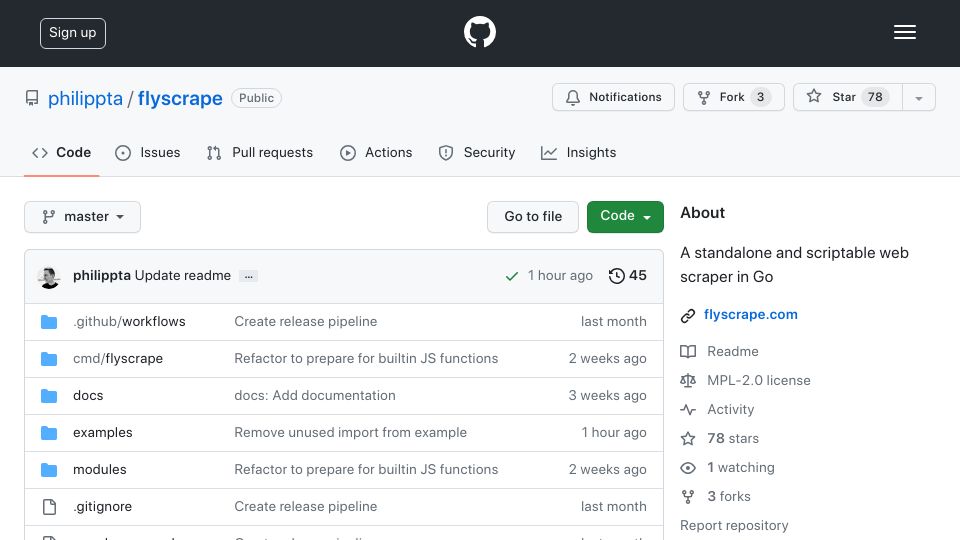The width and height of the screenshot is (960, 540).
Task: Open 'Refactor to prepare' commit for cmd/flyscrape
Action: pyautogui.click(x=366, y=358)
